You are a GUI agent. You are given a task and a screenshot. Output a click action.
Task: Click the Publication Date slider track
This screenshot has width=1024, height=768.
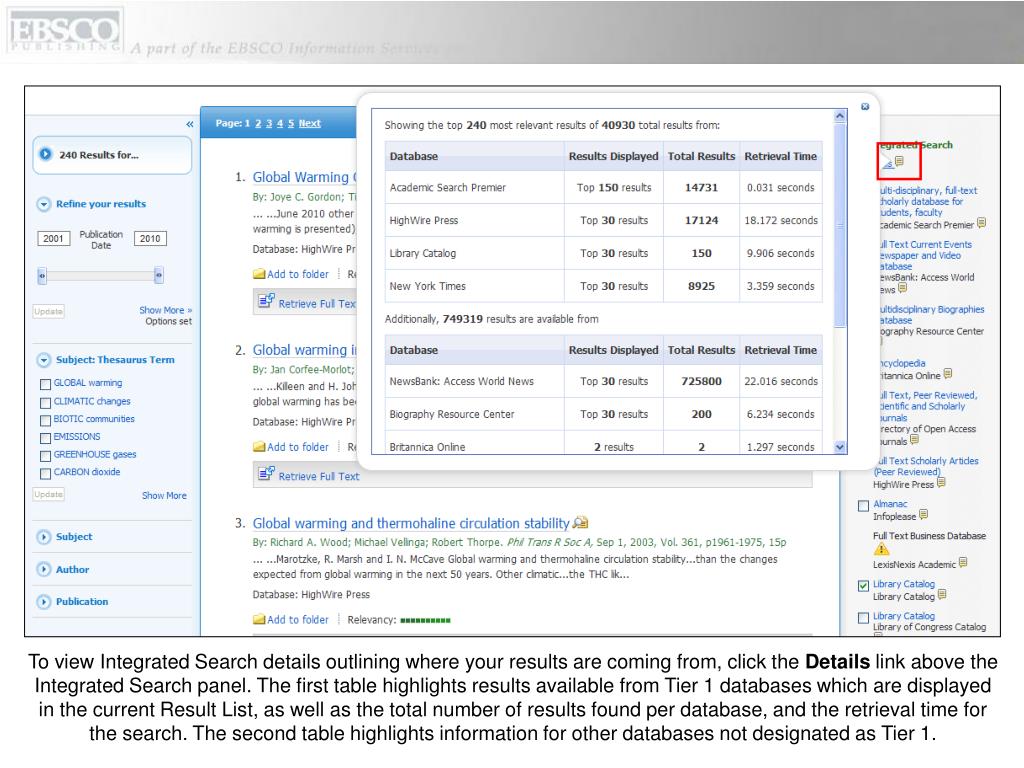pyautogui.click(x=100, y=276)
